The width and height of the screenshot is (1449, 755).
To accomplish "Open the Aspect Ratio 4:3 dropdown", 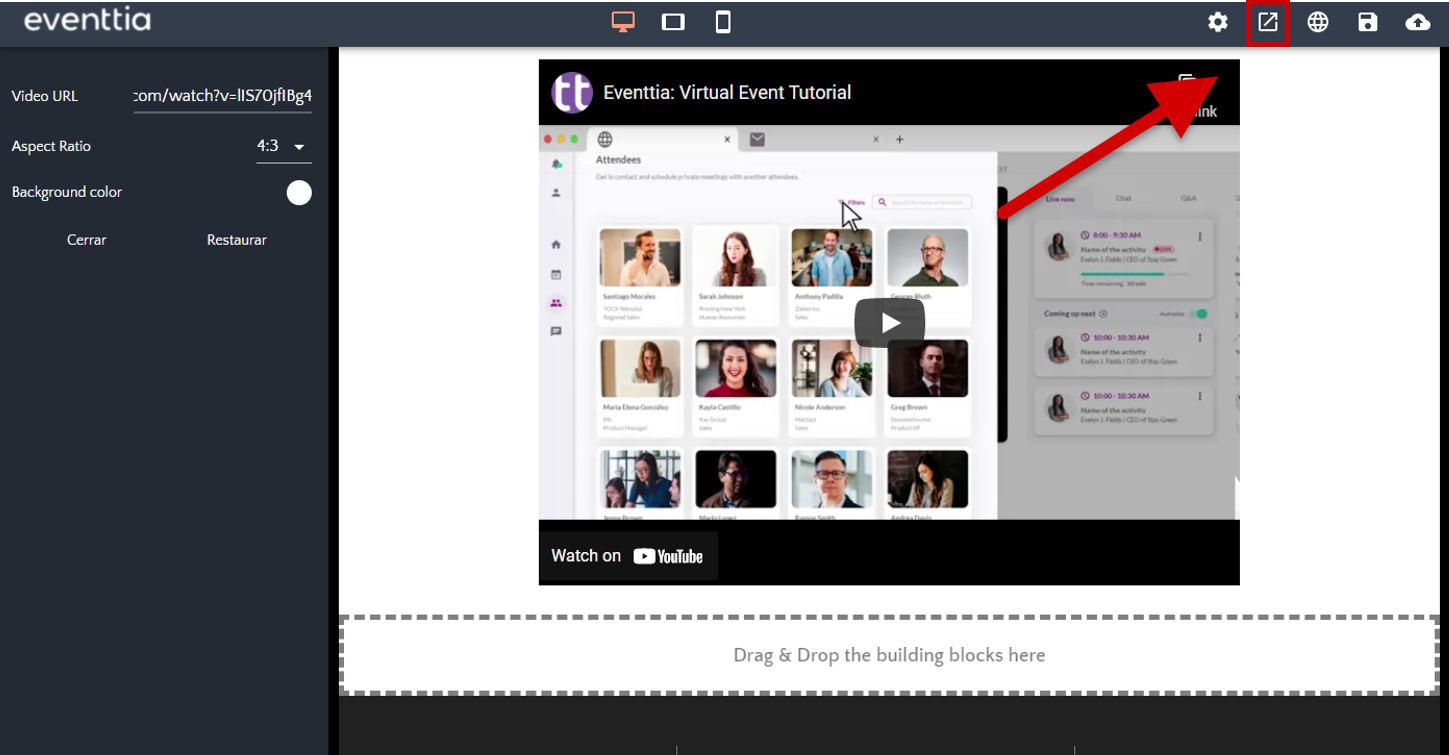I will tap(283, 146).
